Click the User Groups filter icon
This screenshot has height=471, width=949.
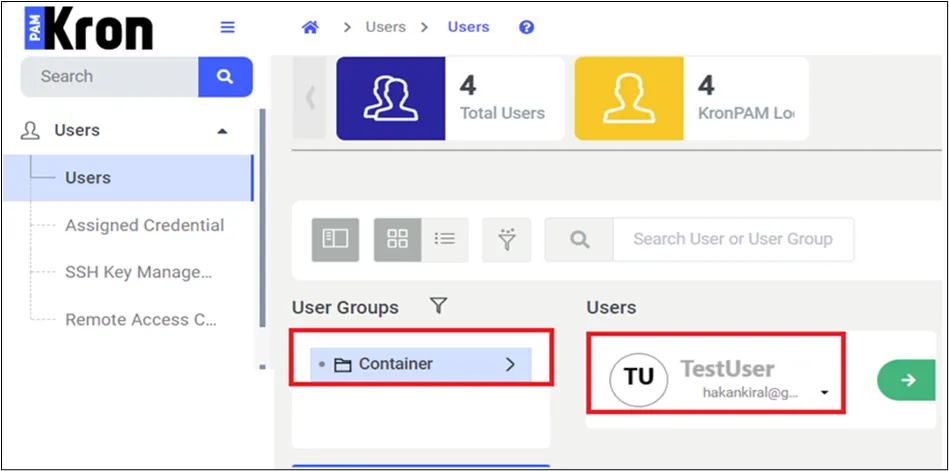tap(438, 306)
